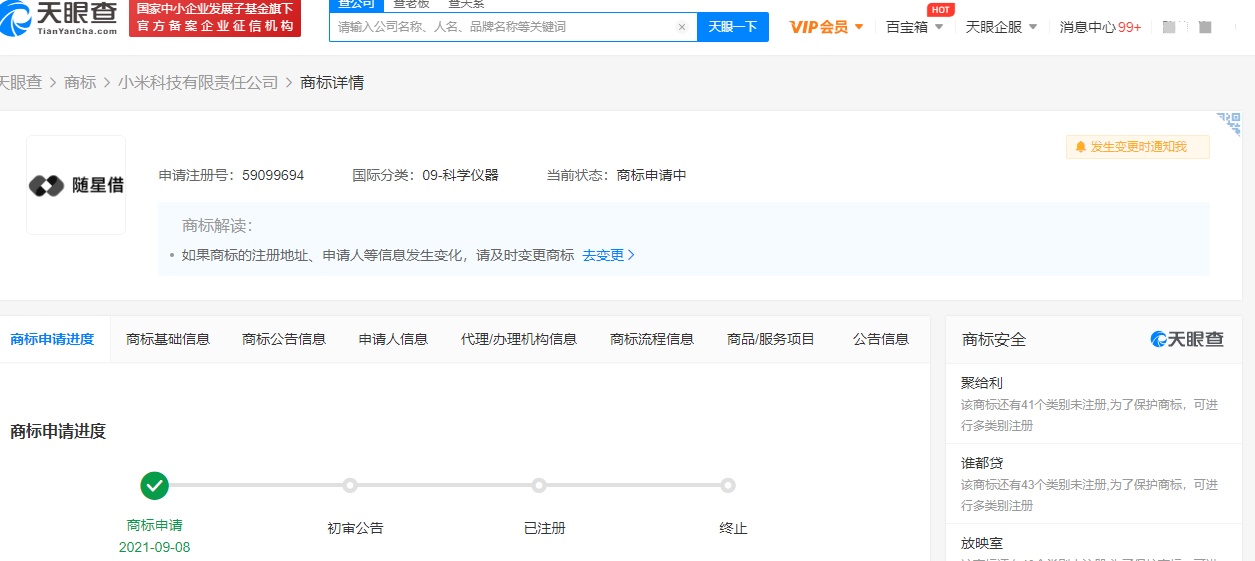Click the 初审公告 progress step circle
Image resolution: width=1255 pixels, height=561 pixels.
(x=350, y=486)
